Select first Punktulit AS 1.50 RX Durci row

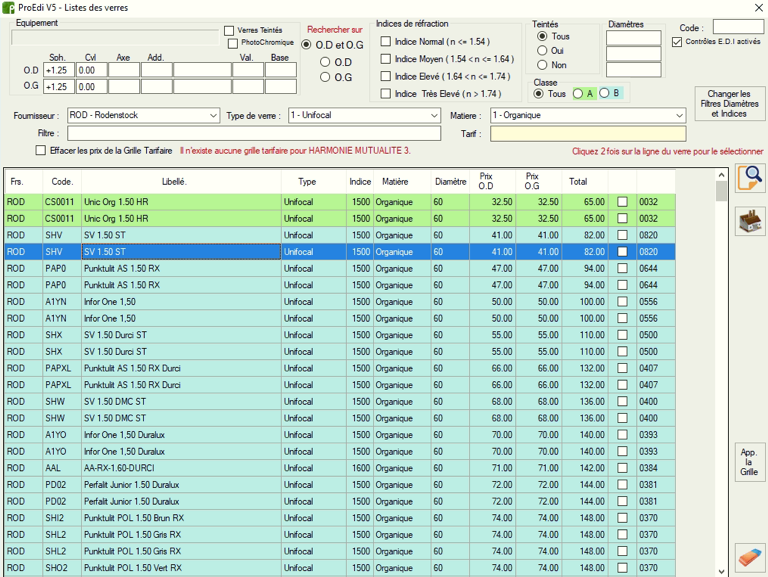[x=339, y=368]
